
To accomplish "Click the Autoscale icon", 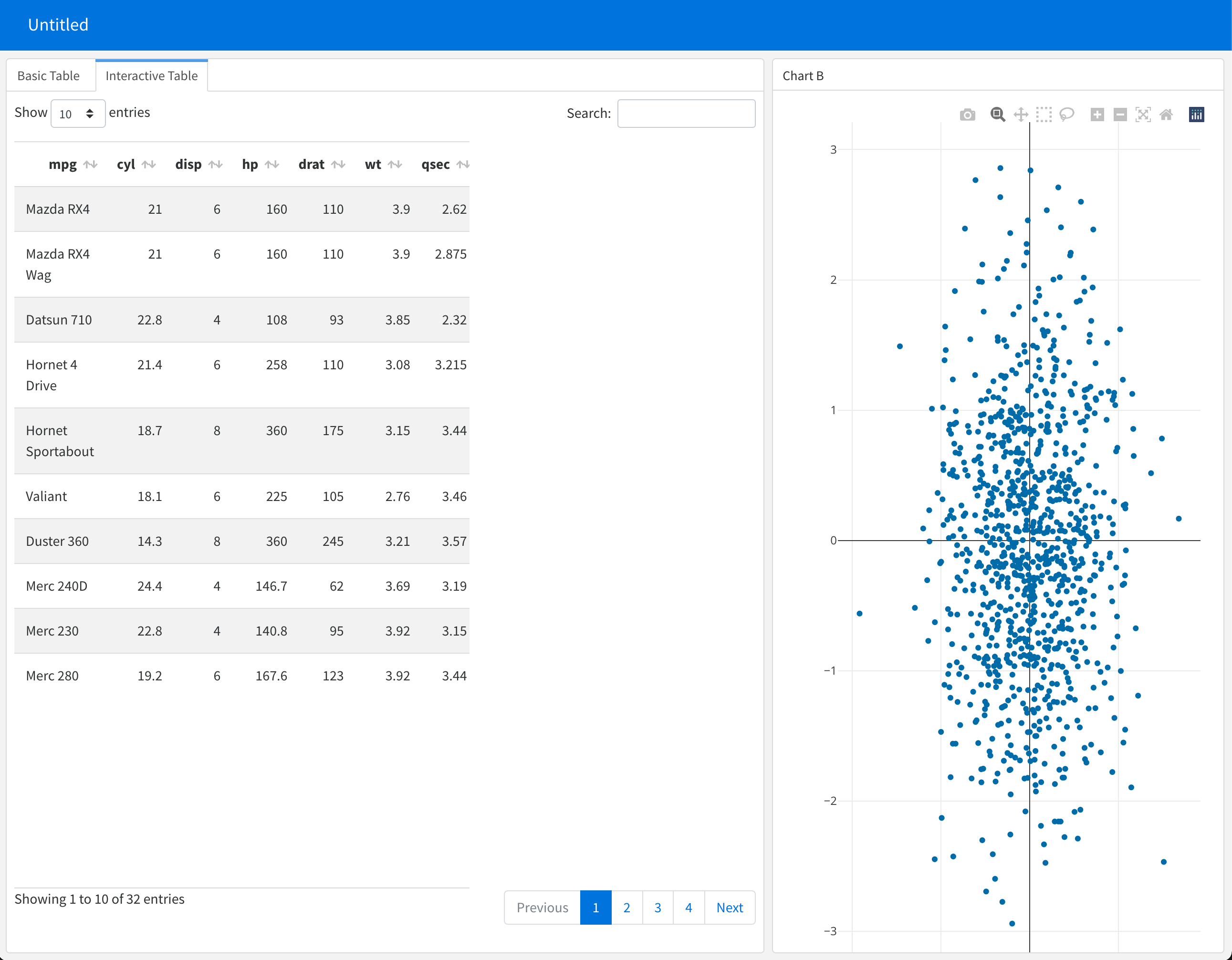I will click(x=1143, y=115).
